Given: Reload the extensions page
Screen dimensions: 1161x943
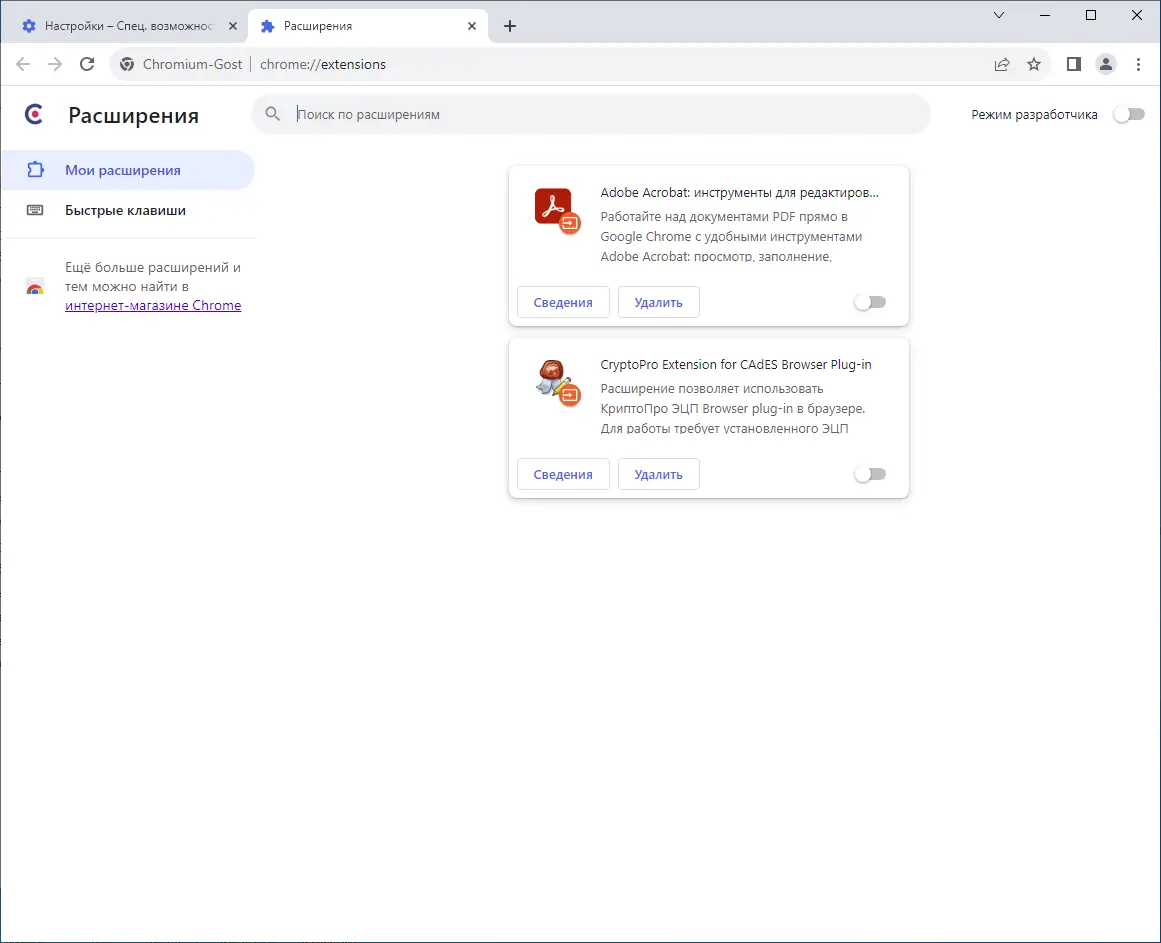Looking at the screenshot, I should (x=87, y=64).
